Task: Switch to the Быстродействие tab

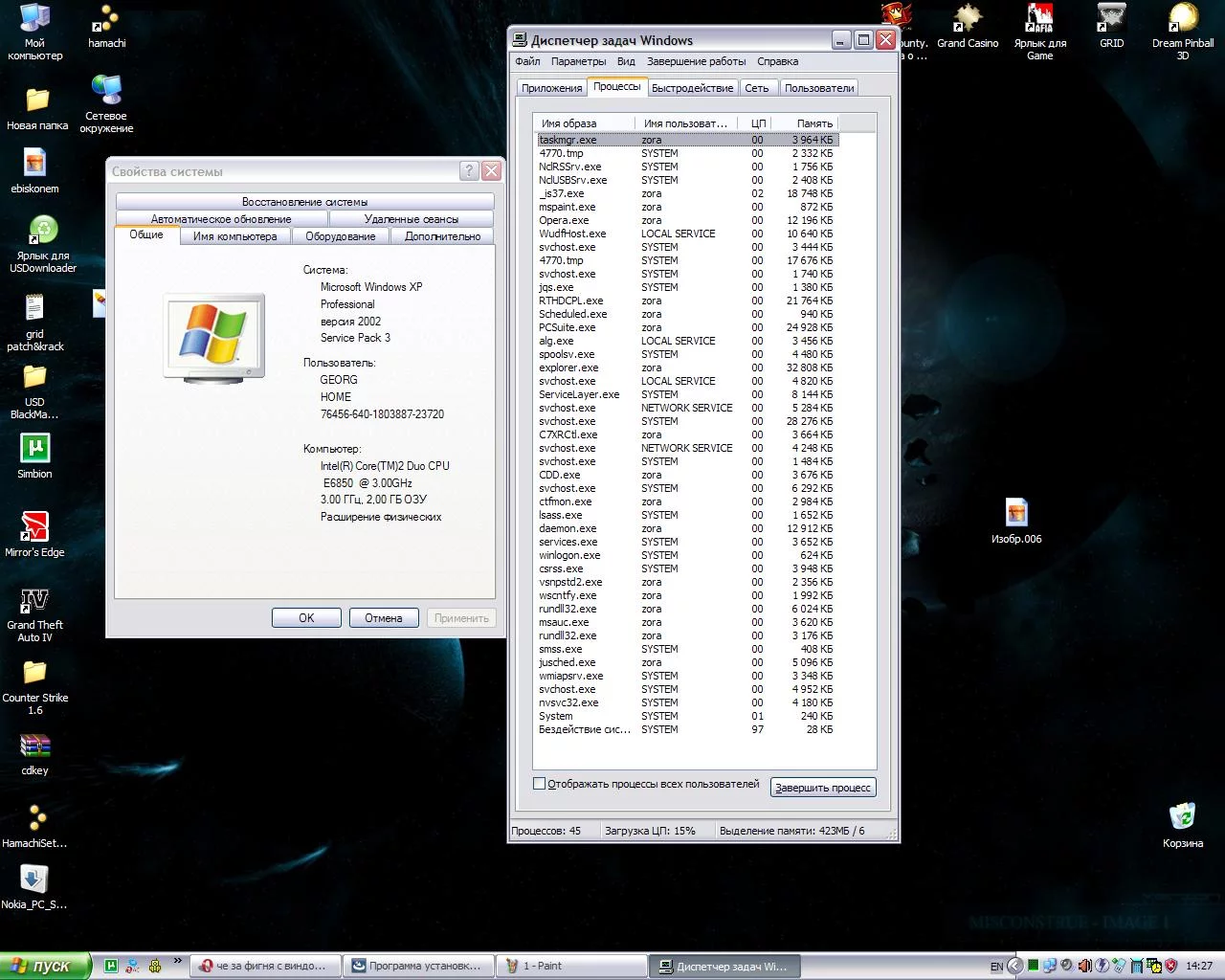Action: click(x=692, y=88)
